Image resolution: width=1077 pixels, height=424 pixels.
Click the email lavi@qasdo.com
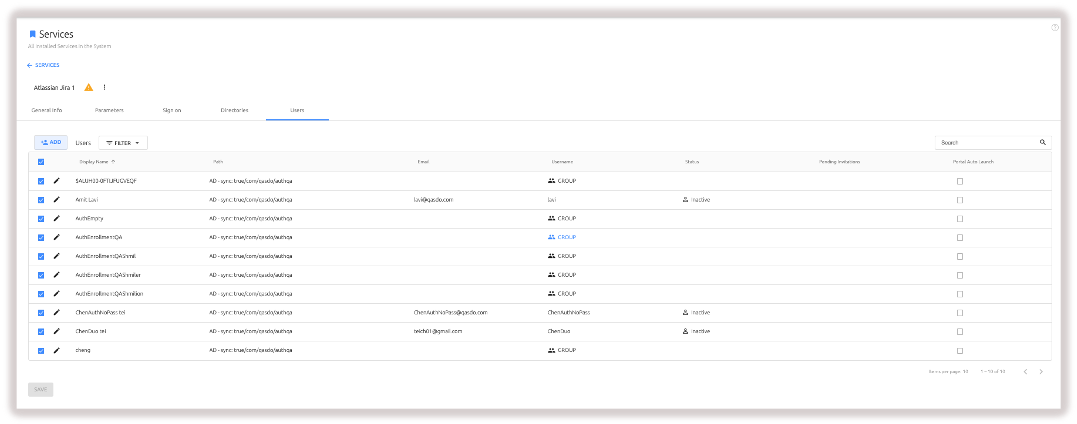pos(433,199)
